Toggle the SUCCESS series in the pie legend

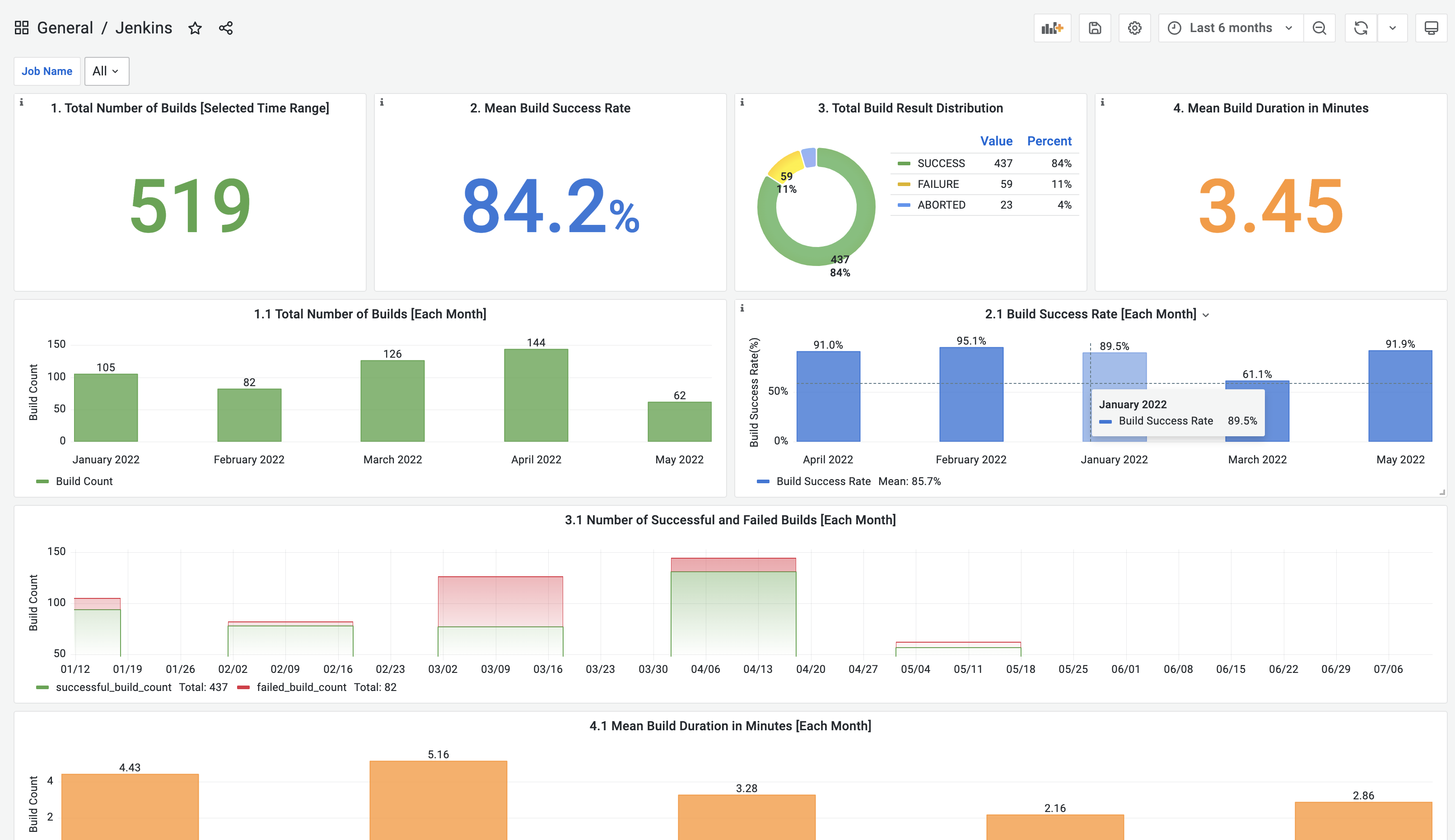pyautogui.click(x=941, y=163)
